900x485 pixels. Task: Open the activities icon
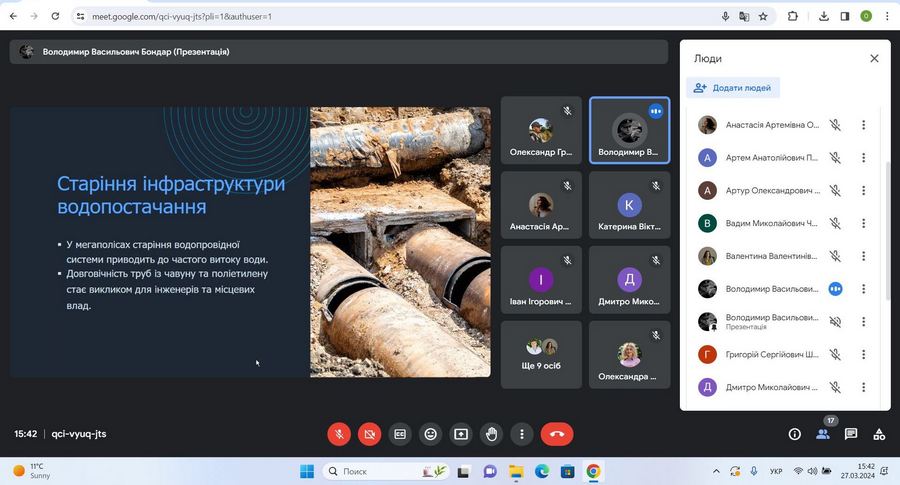(x=879, y=434)
